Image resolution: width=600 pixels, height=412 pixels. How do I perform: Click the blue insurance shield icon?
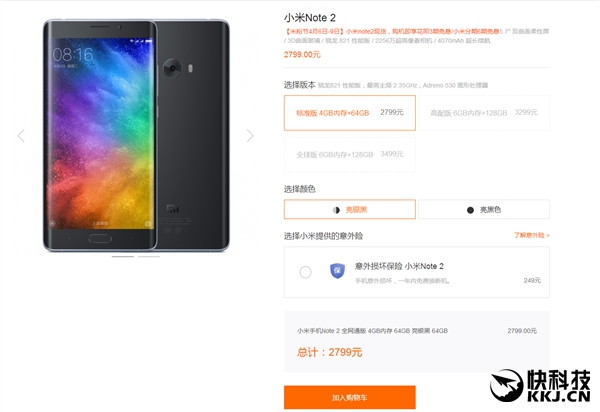click(337, 271)
